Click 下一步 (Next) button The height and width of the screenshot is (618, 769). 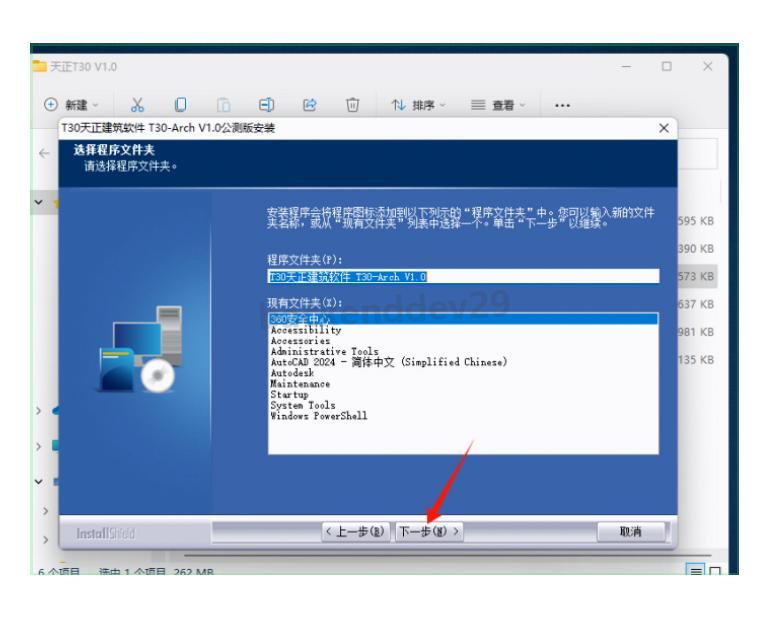[429, 530]
